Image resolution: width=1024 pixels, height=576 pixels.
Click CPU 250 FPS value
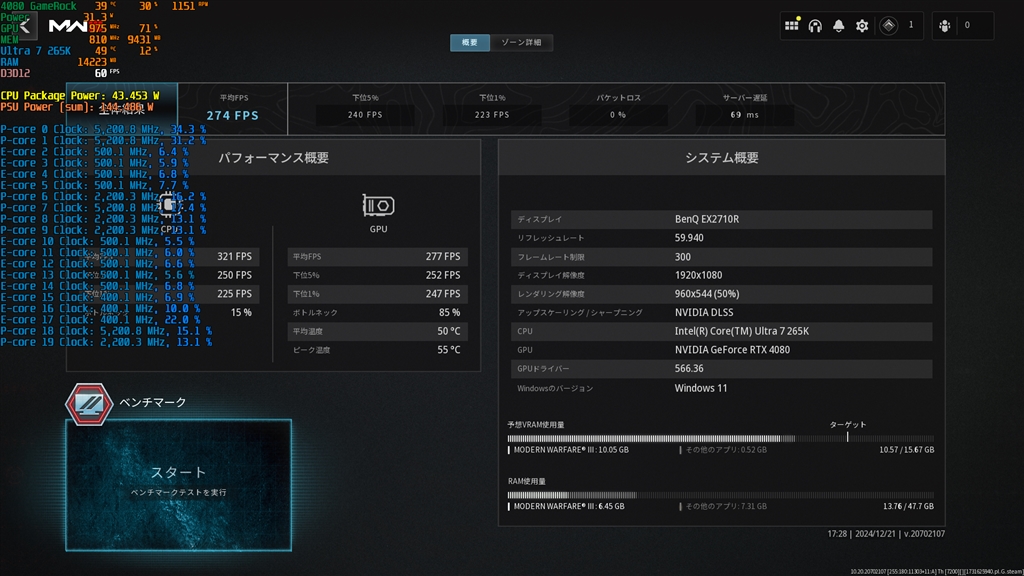click(234, 276)
